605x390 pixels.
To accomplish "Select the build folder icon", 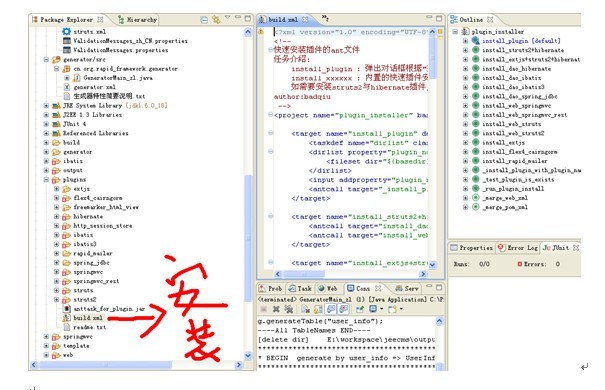I will click(56, 142).
